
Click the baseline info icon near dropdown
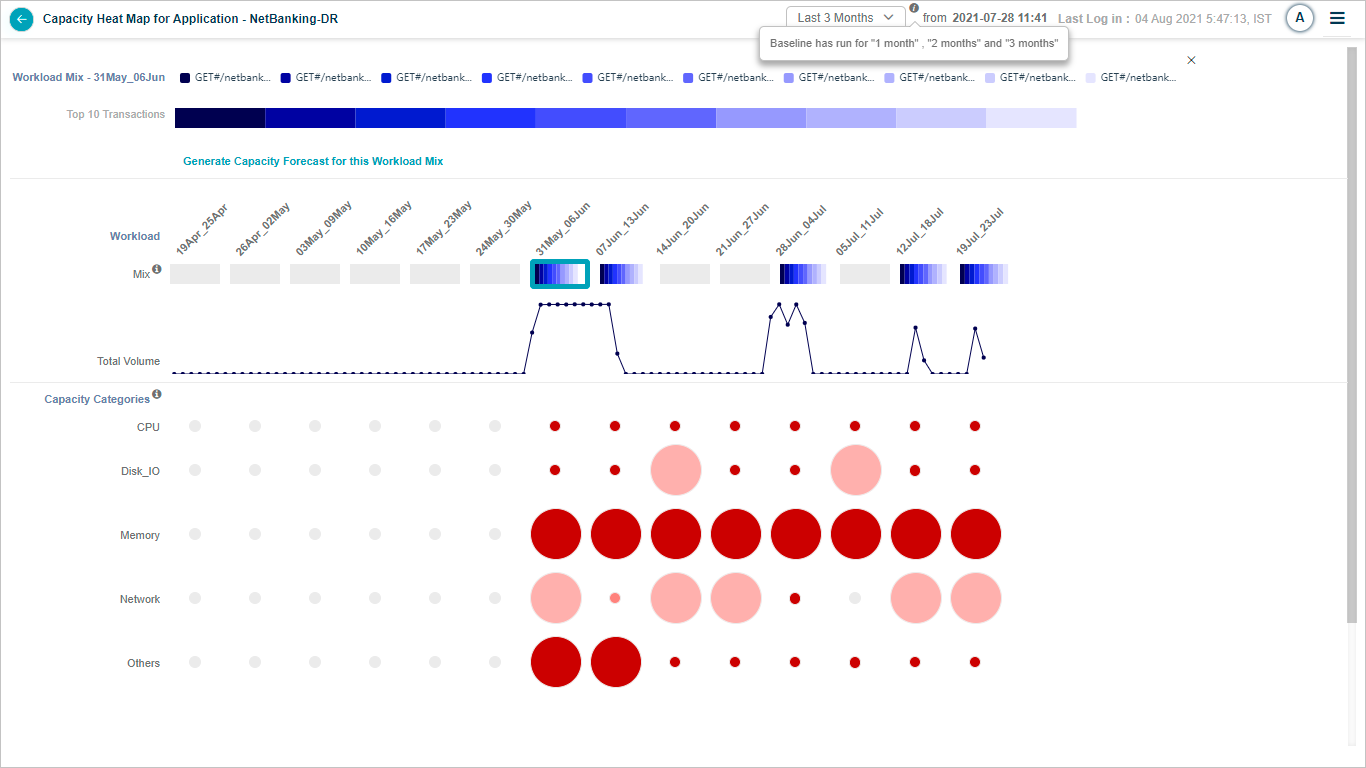[x=914, y=8]
